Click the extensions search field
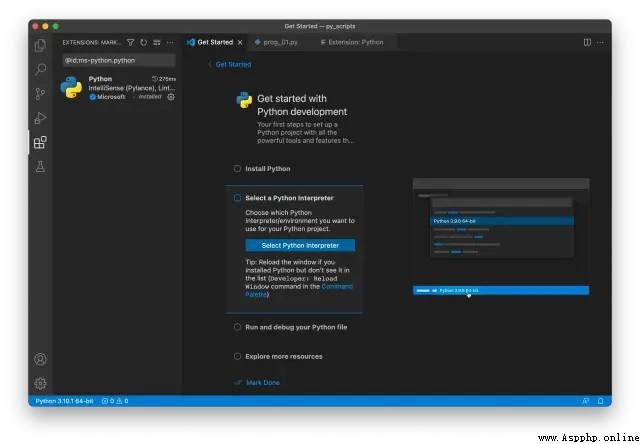 pos(119,60)
